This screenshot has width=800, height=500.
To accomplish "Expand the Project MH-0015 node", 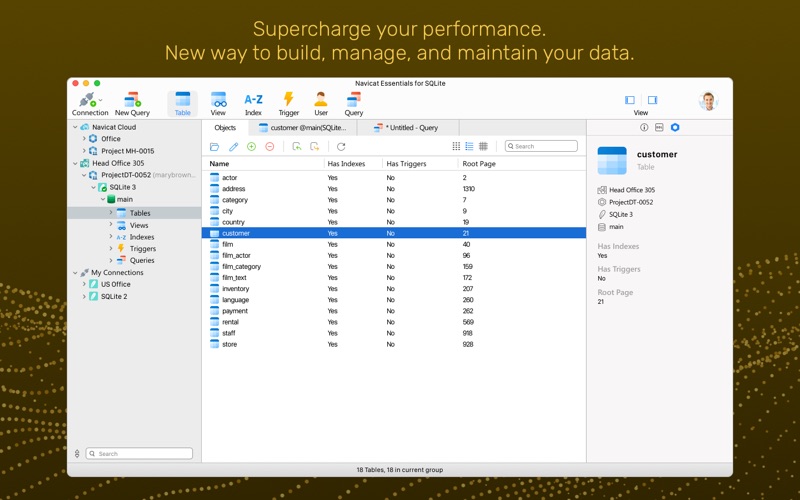I will click(84, 151).
